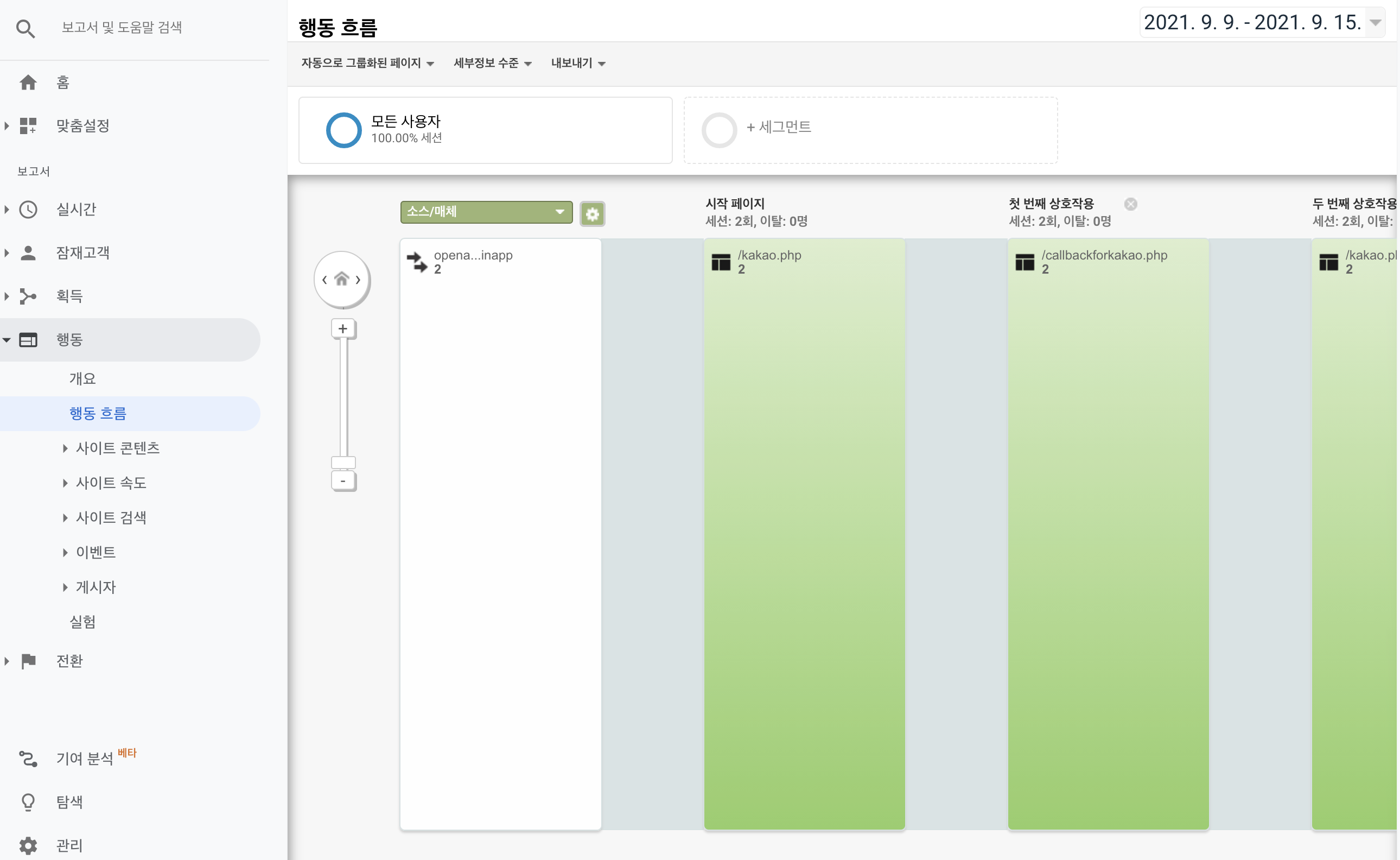Click + 세그먼트 to add segment
Screen dimensions: 1400x860
tap(778, 127)
